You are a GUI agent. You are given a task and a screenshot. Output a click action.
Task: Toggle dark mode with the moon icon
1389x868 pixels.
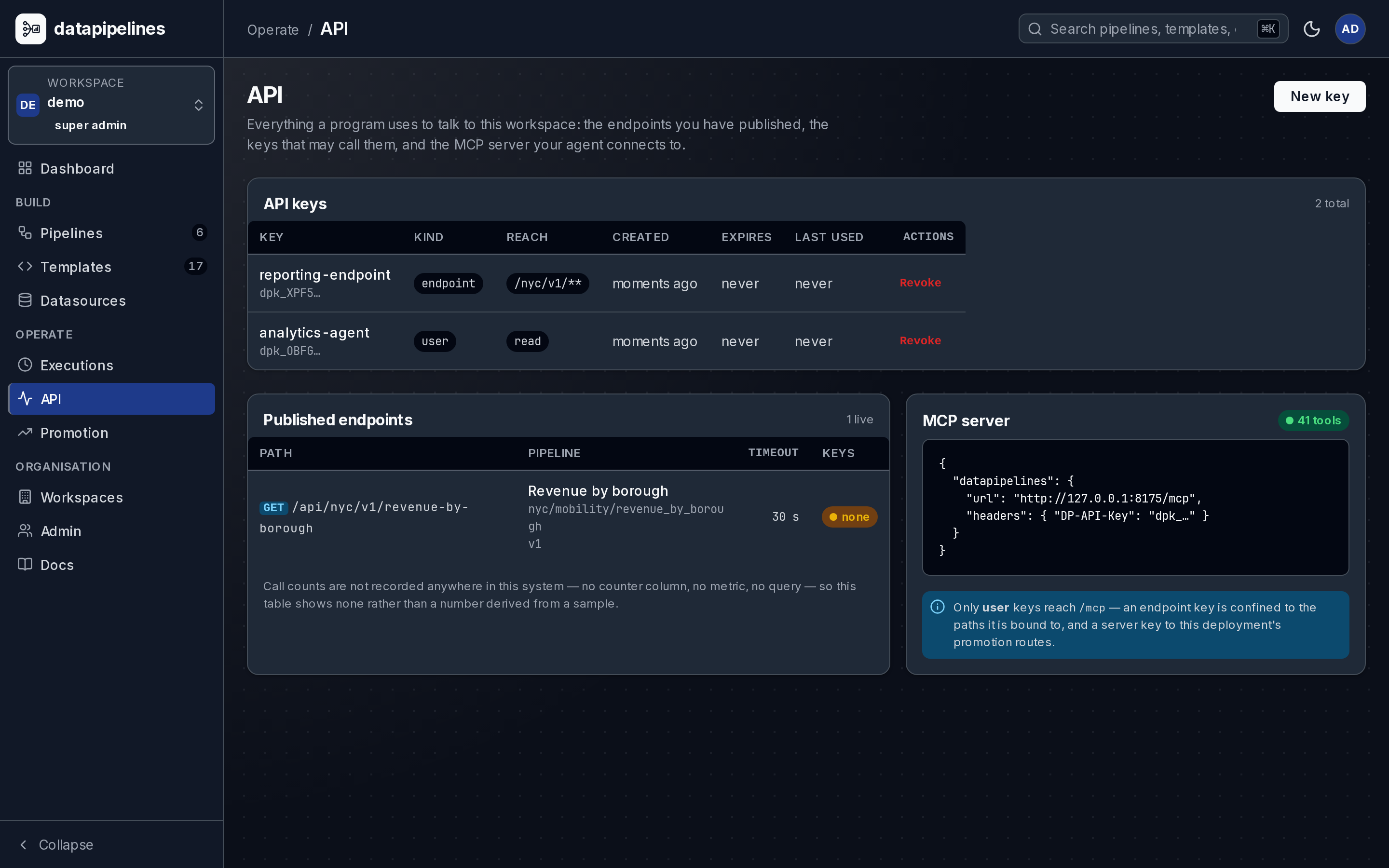click(x=1311, y=29)
